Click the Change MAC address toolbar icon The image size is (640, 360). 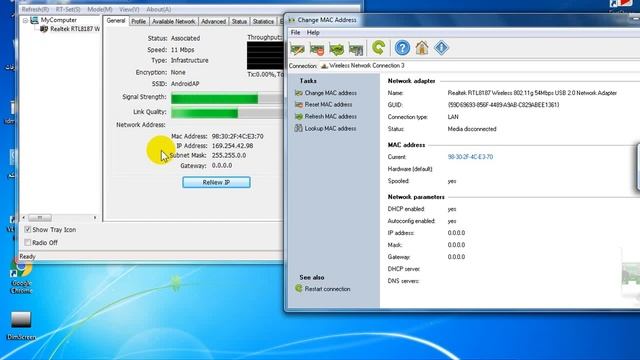[x=298, y=49]
